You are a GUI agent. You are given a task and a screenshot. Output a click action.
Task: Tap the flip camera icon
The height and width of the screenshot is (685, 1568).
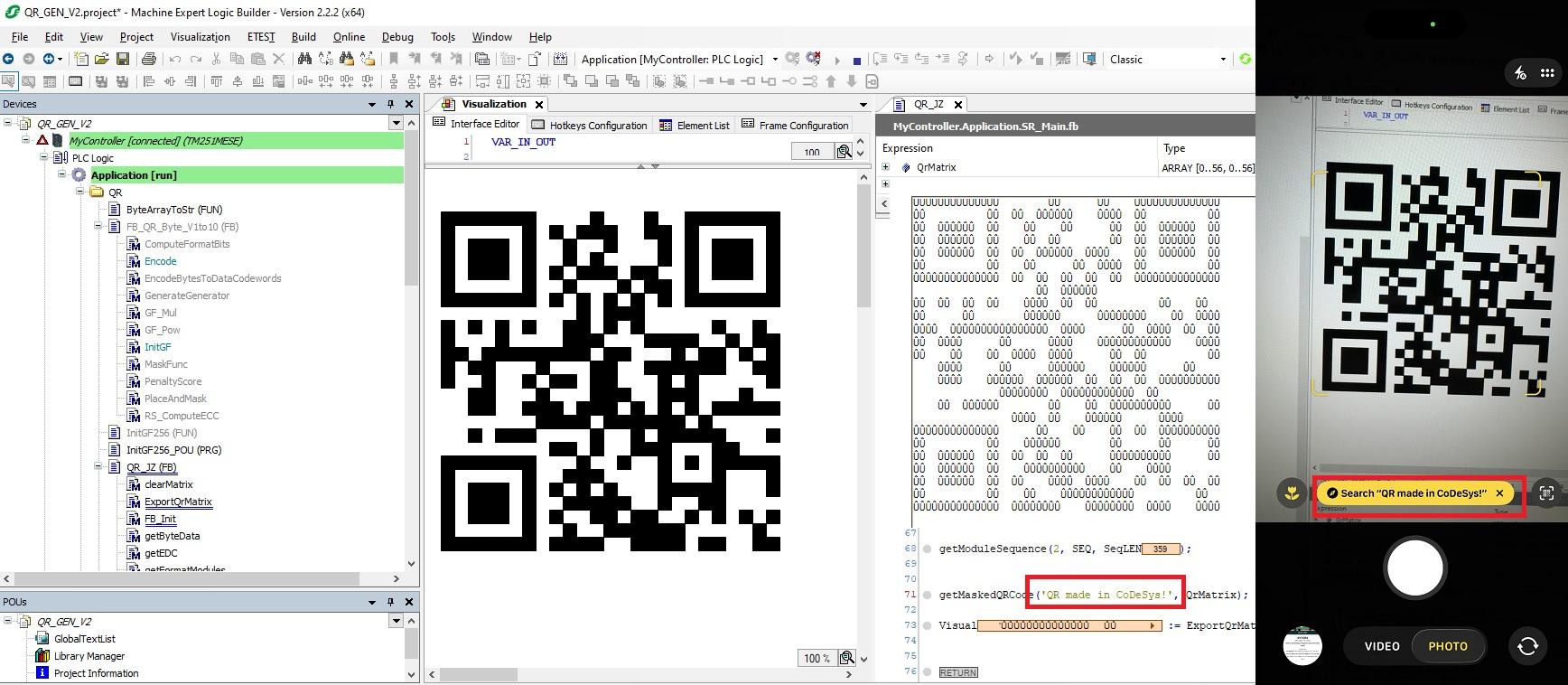tap(1527, 646)
